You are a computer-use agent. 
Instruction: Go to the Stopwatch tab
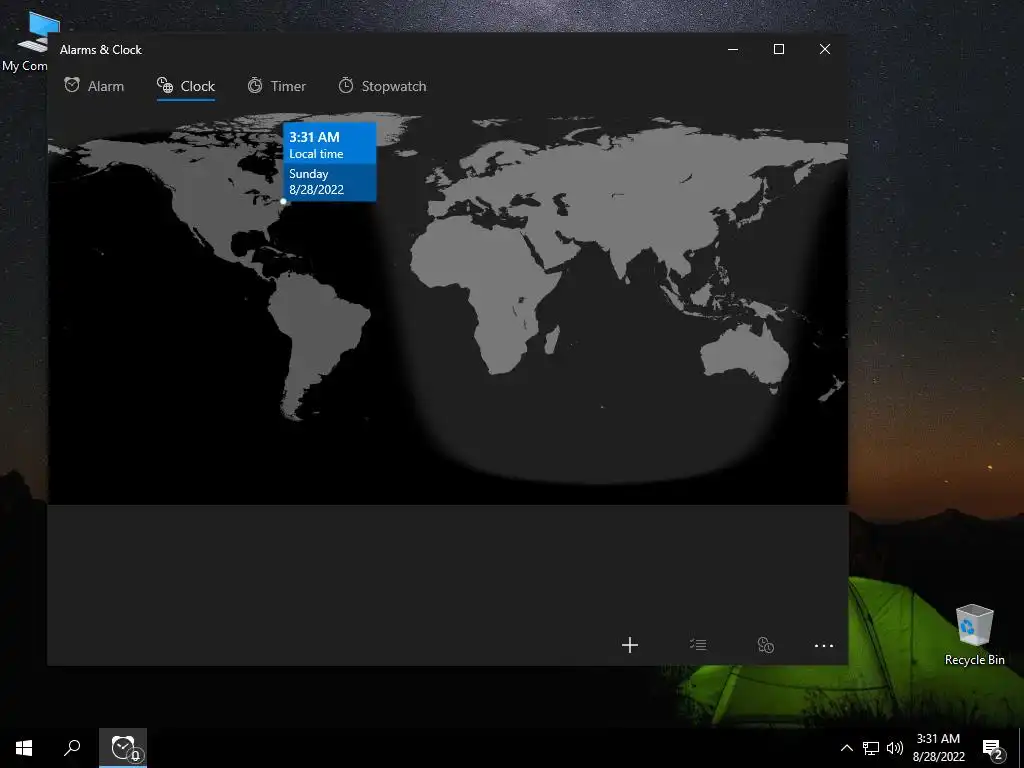[x=383, y=86]
